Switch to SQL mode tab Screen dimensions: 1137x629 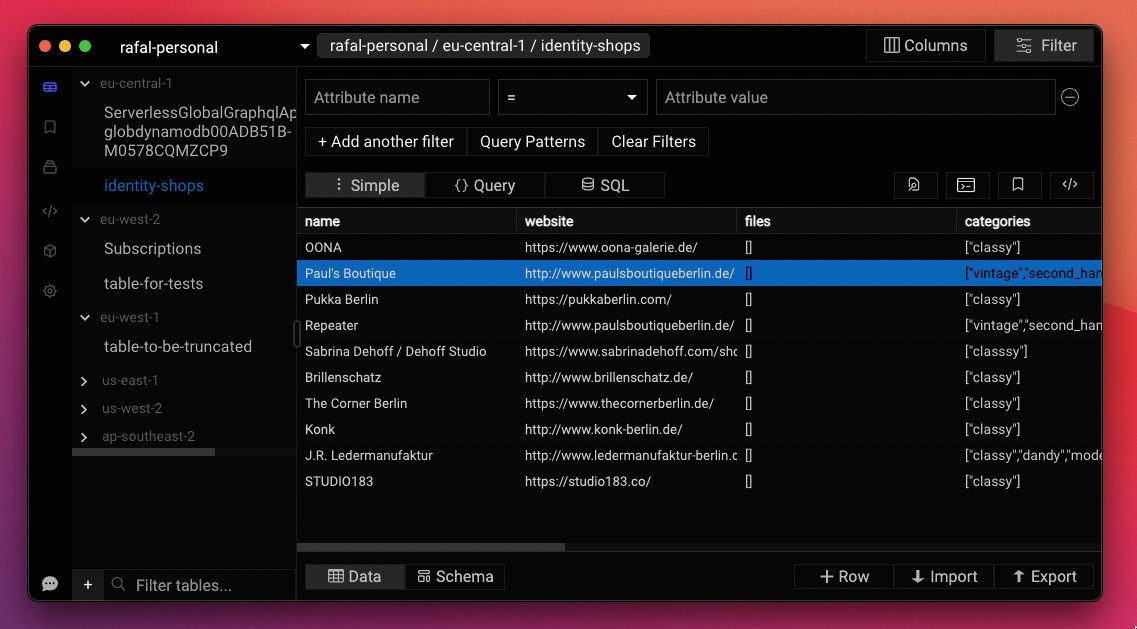pyautogui.click(x=605, y=185)
